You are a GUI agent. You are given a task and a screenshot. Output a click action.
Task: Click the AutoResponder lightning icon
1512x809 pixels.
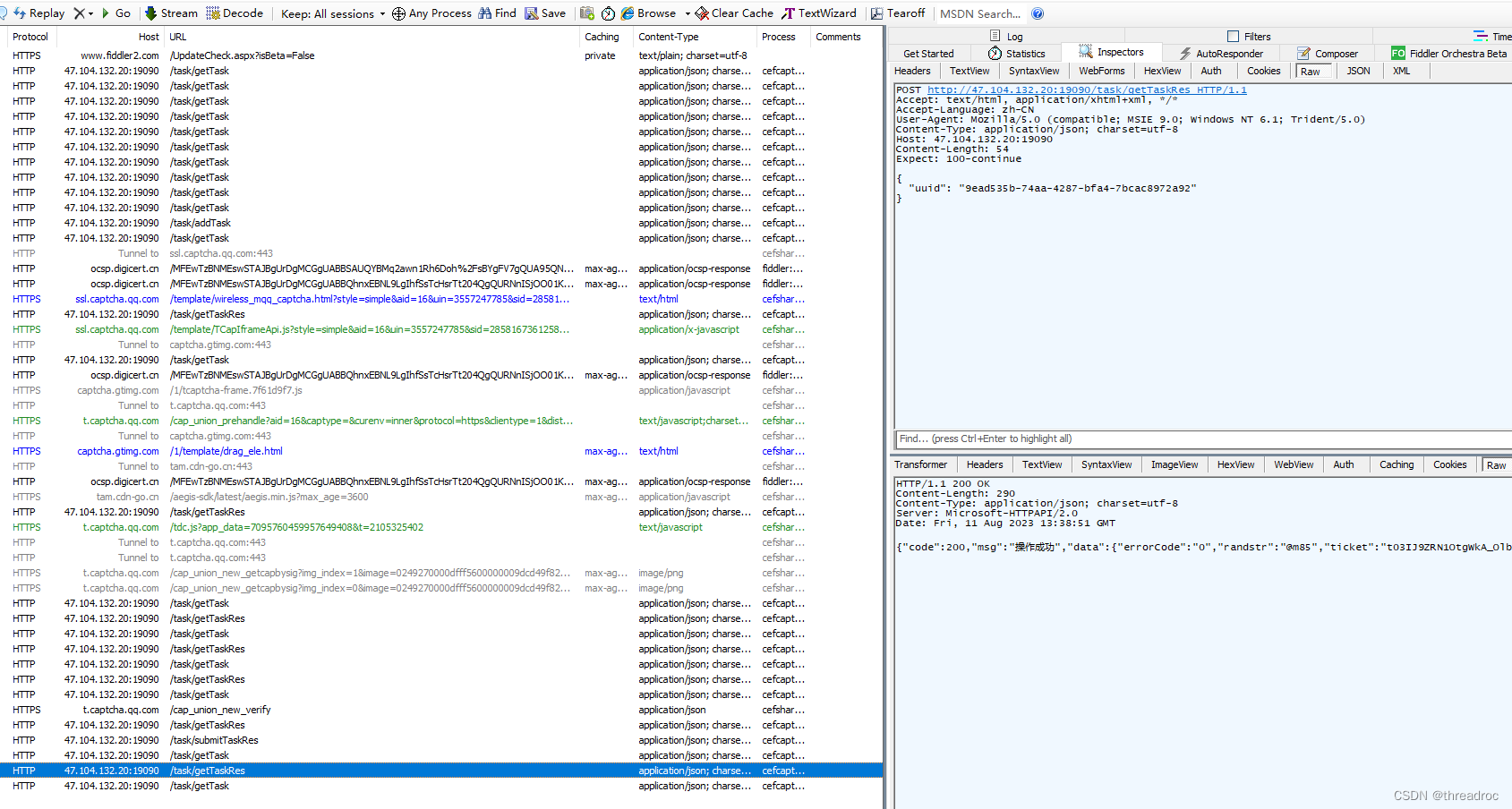[x=1185, y=54]
